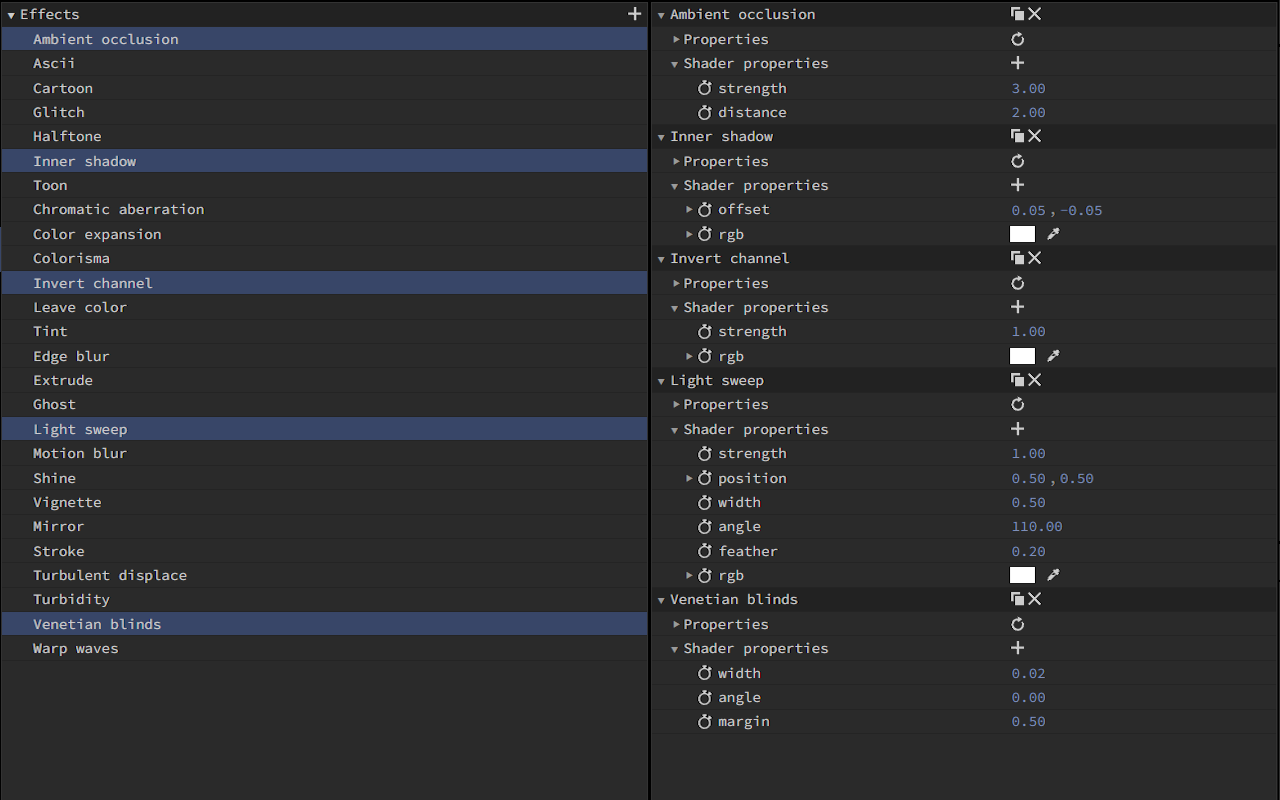Add shader property to Ambient occlusion
The height and width of the screenshot is (800, 1280).
coord(1018,63)
